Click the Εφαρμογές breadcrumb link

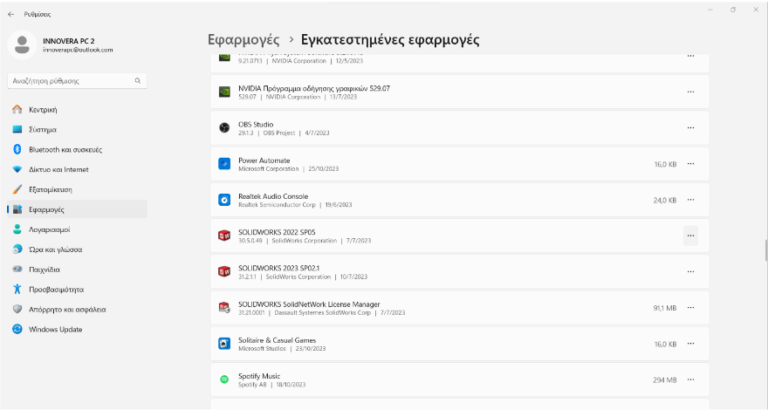click(242, 40)
